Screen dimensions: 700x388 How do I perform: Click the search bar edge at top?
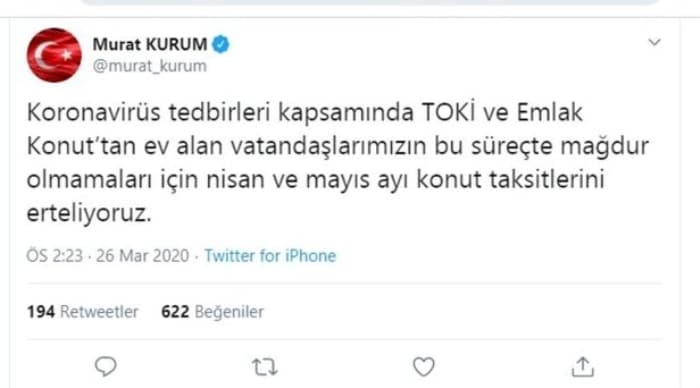371,2
